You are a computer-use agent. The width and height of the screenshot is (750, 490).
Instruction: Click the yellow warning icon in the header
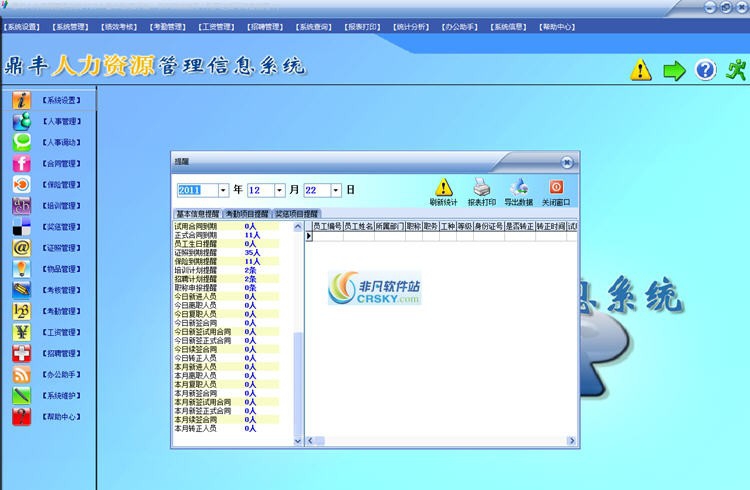coord(640,70)
